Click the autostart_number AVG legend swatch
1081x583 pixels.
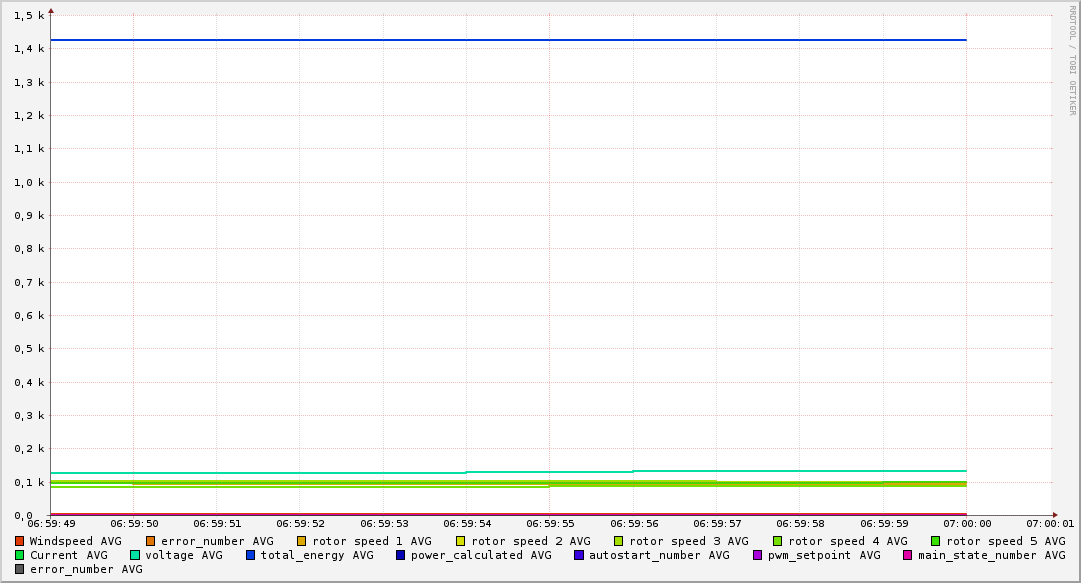click(x=579, y=555)
